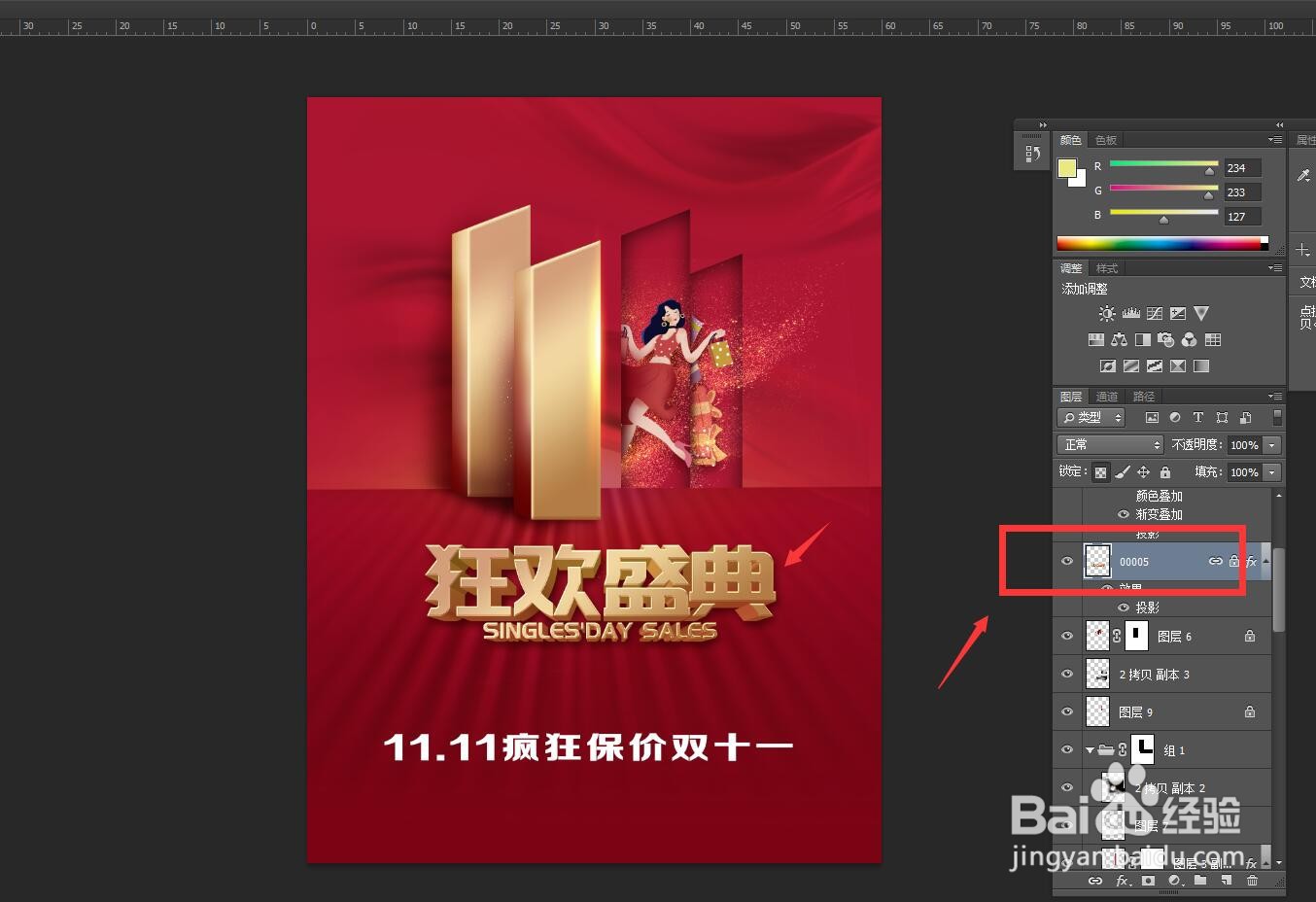
Task: Click the new group folder icon
Action: [x=1201, y=881]
